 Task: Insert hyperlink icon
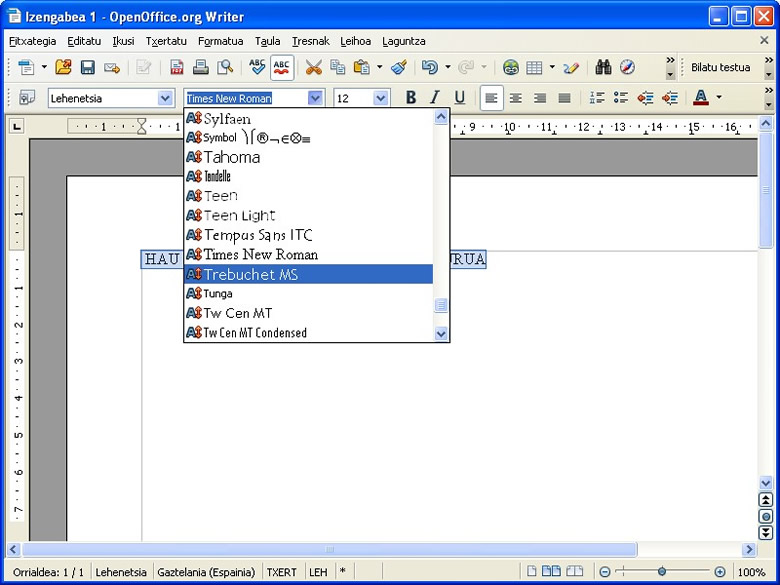(x=510, y=67)
